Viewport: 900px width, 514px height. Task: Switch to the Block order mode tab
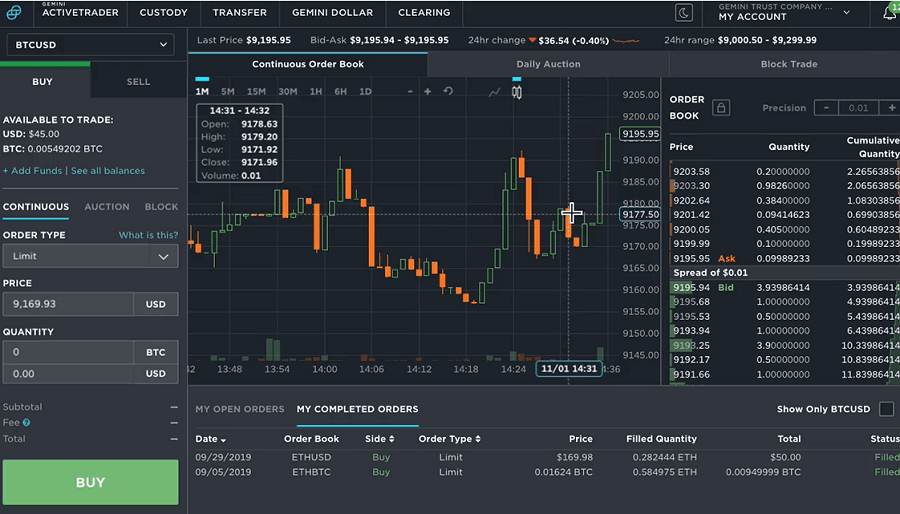point(161,207)
